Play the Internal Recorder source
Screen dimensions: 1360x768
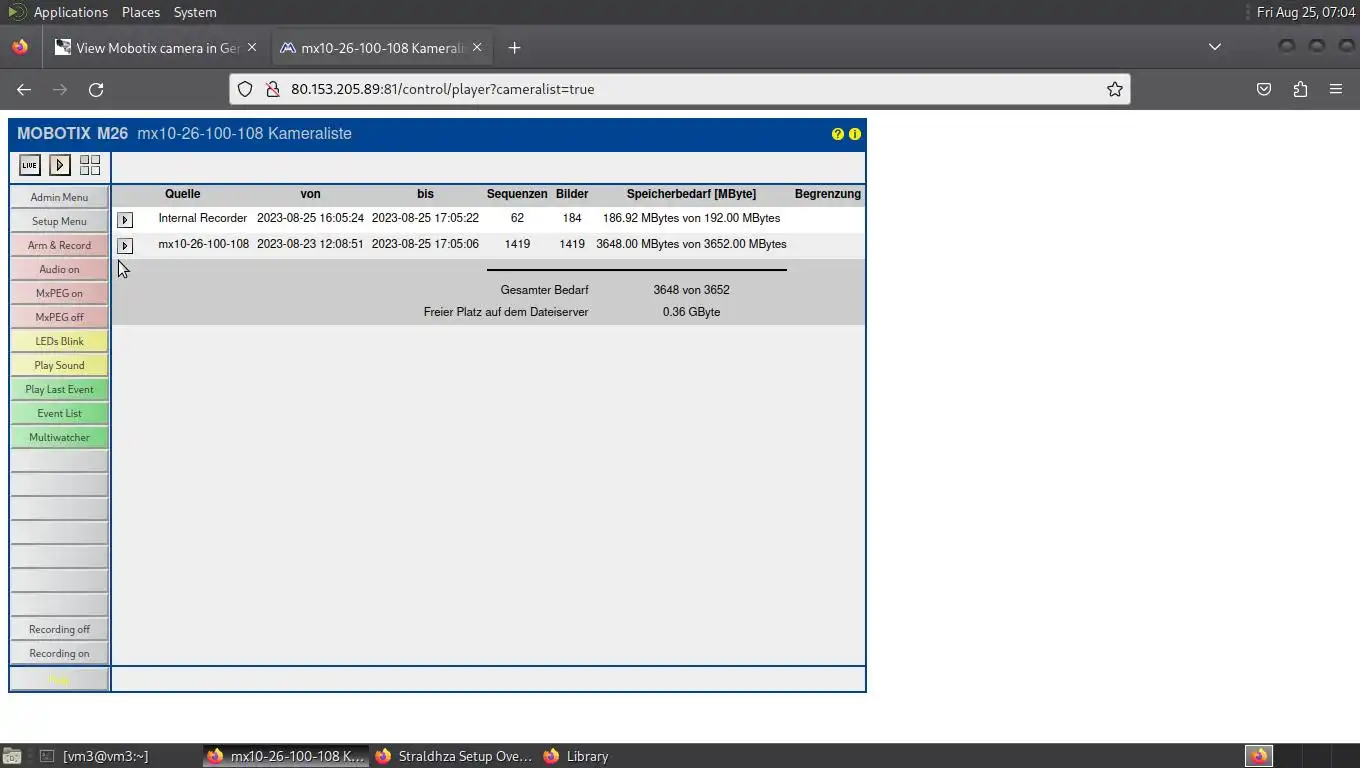pyautogui.click(x=125, y=219)
